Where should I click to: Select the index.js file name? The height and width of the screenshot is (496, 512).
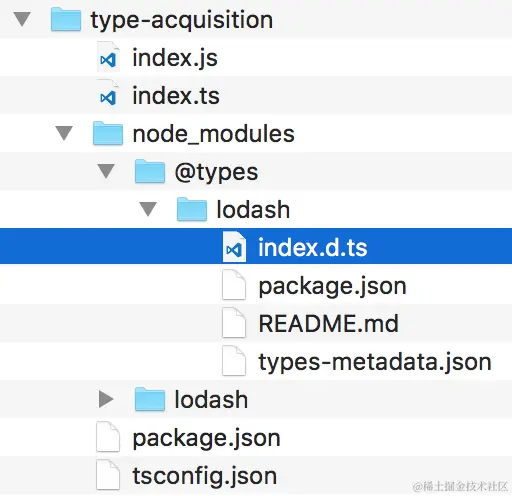click(x=175, y=58)
